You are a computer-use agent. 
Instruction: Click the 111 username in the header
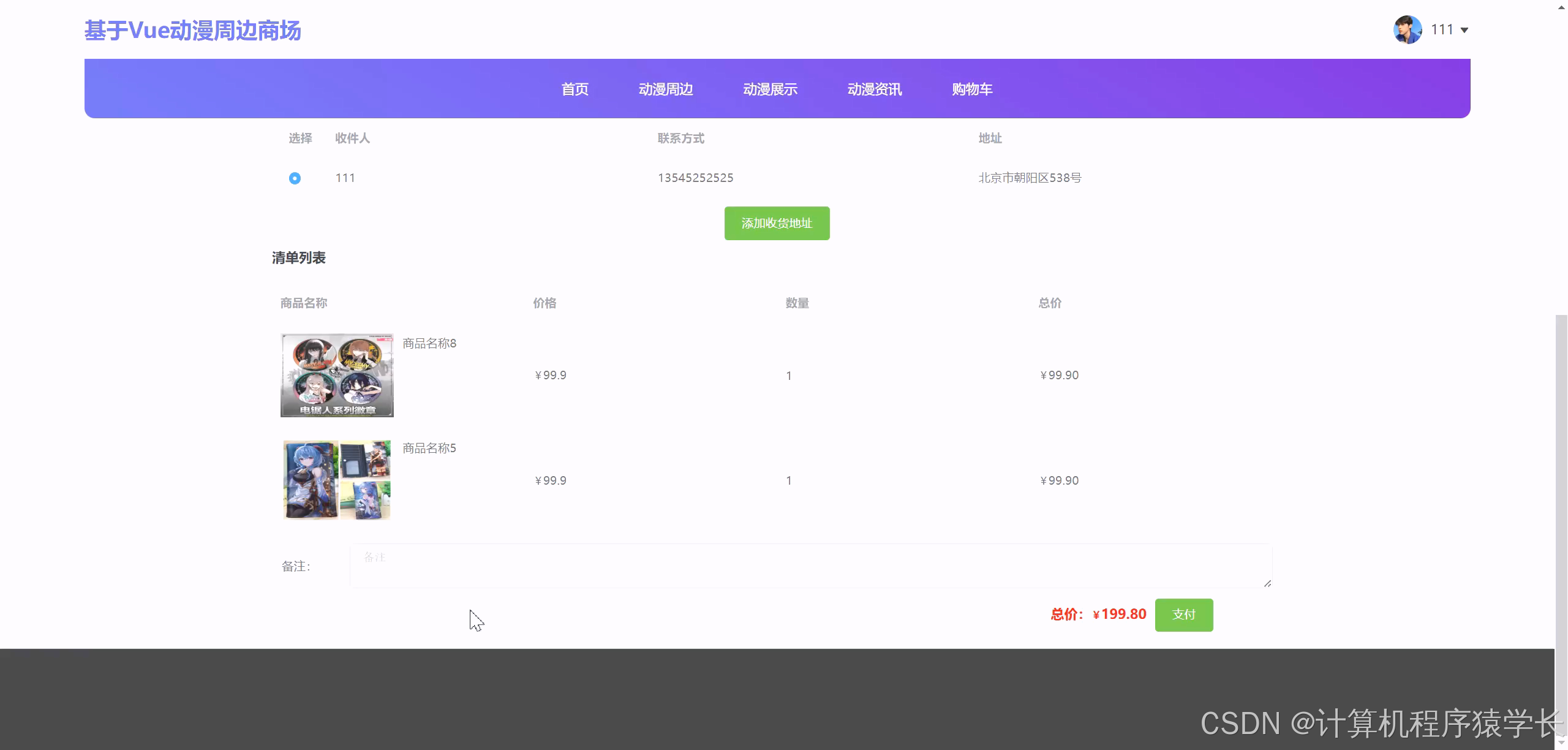pos(1442,29)
